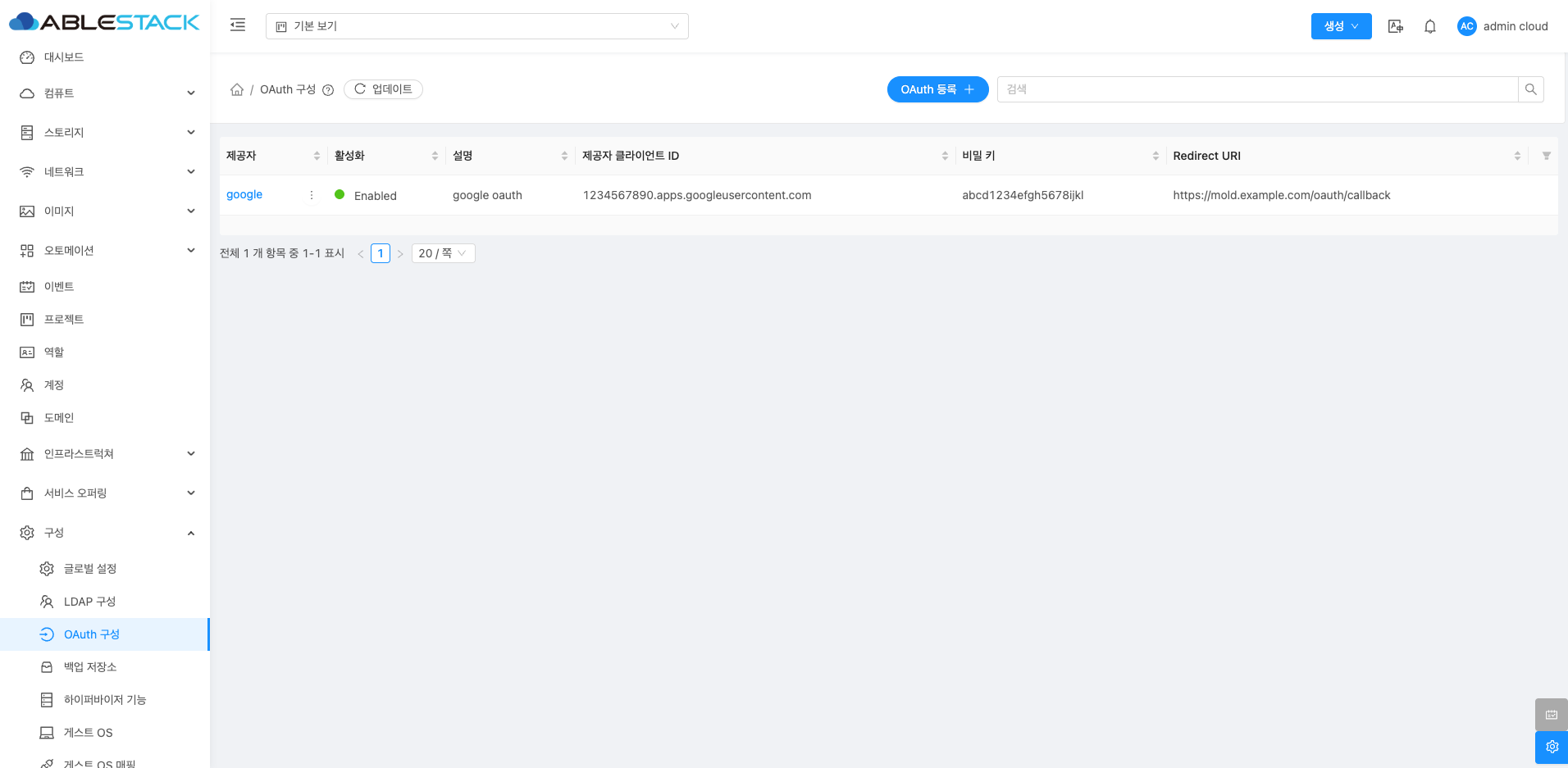Screen dimensions: 1568x768
Task: Open 글로벌 설정 in the sidebar
Action: [x=90, y=569]
